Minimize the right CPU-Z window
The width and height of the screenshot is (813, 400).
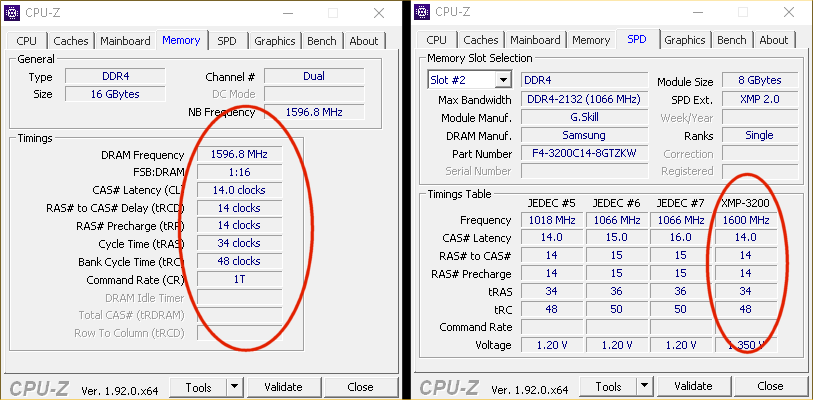(698, 12)
